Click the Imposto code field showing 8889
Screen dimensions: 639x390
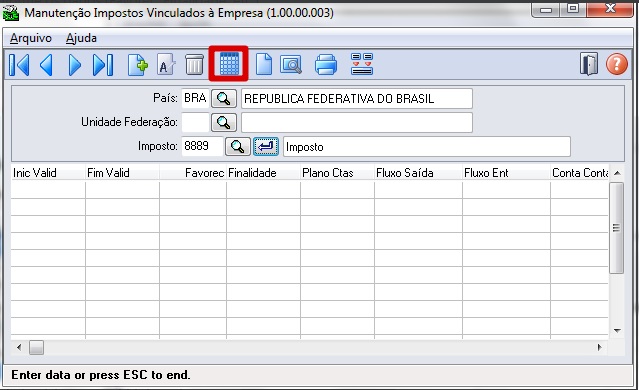203,146
